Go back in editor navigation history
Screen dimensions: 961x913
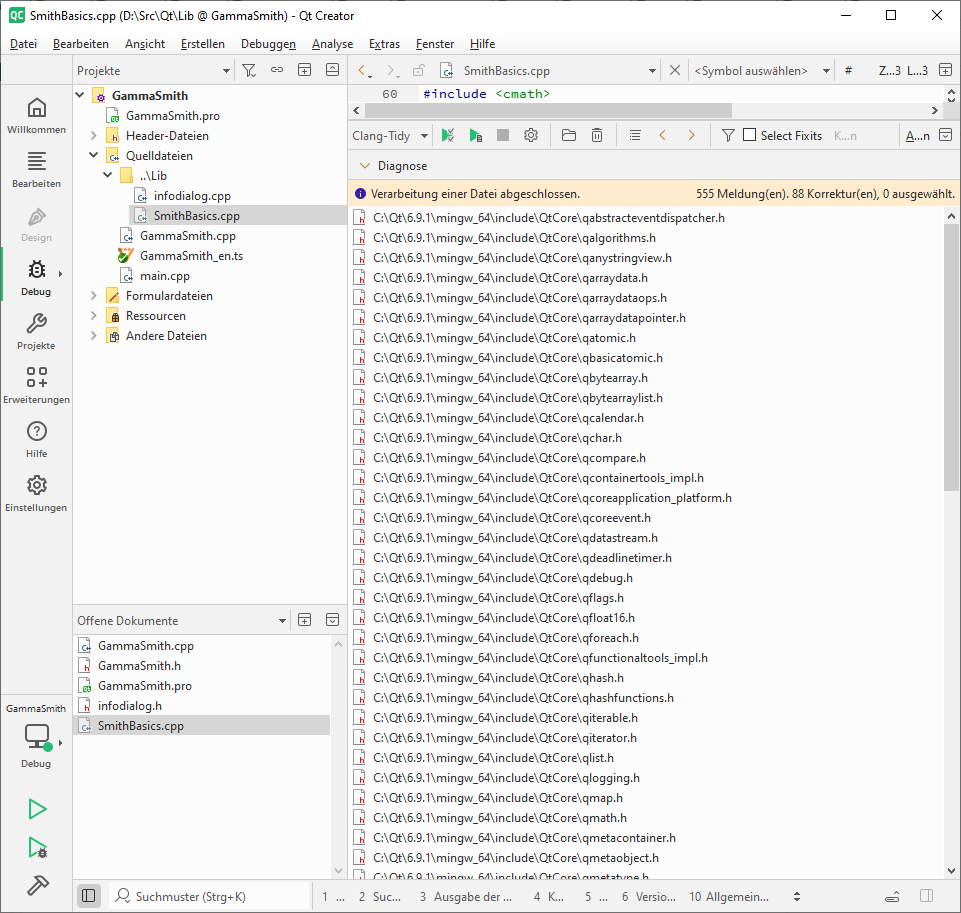(363, 70)
